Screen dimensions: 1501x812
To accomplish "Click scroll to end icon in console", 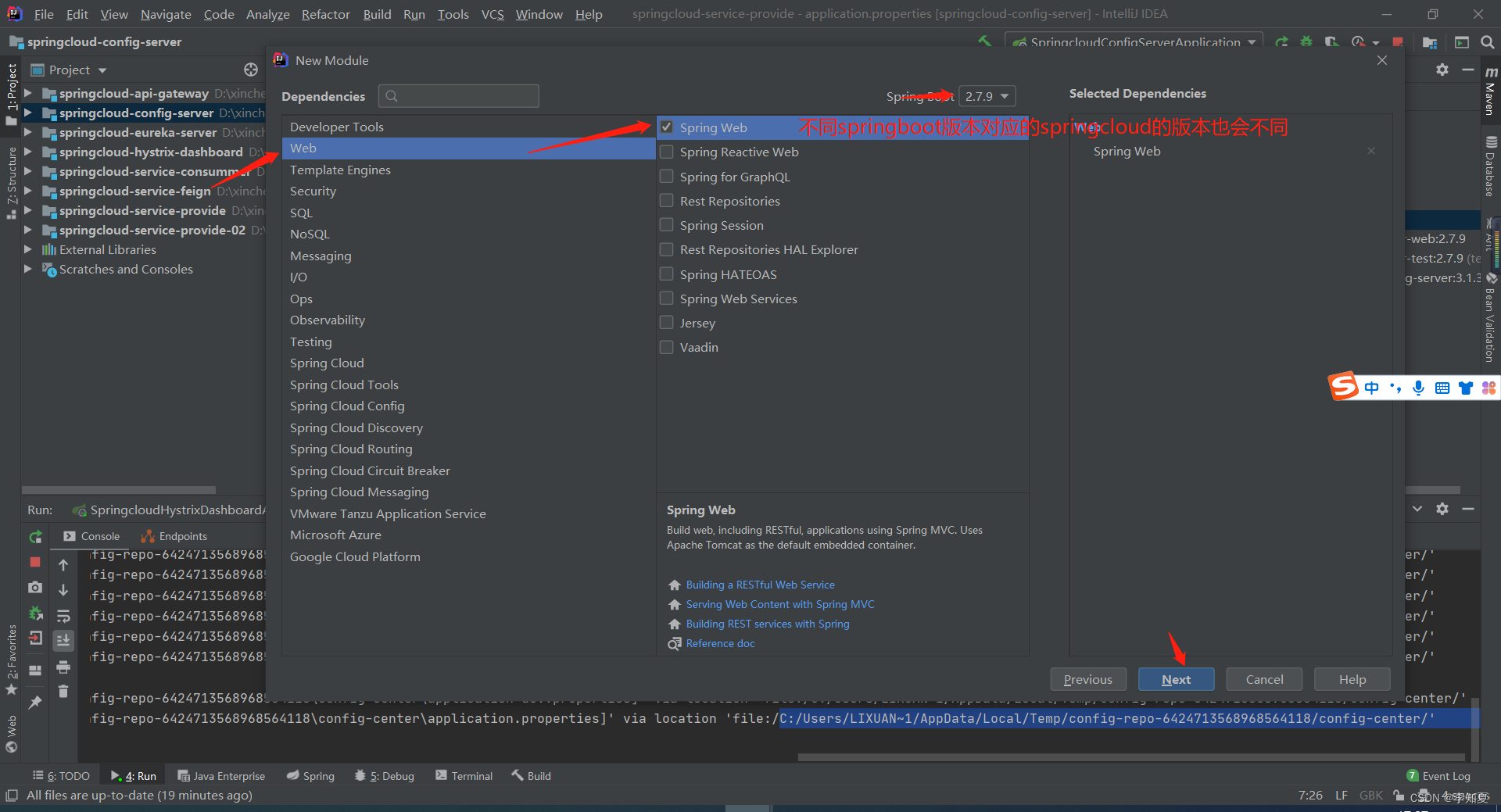I will point(63,641).
